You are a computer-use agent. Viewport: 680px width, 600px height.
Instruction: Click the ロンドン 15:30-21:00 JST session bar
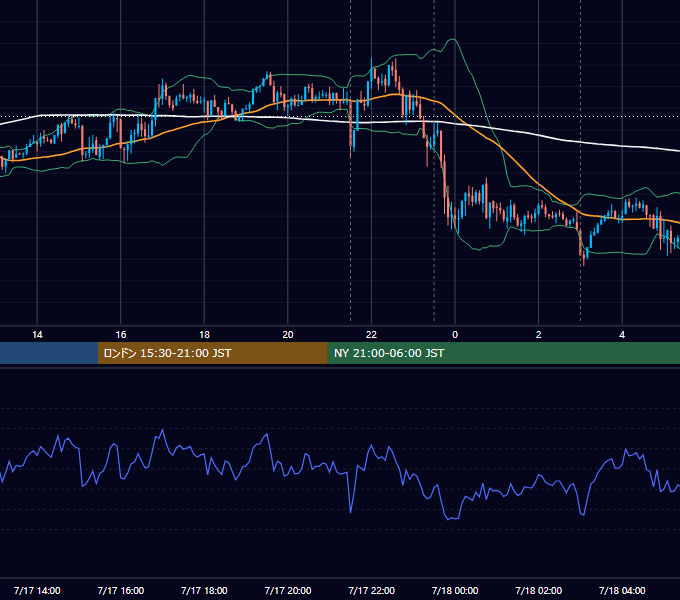[x=212, y=353]
